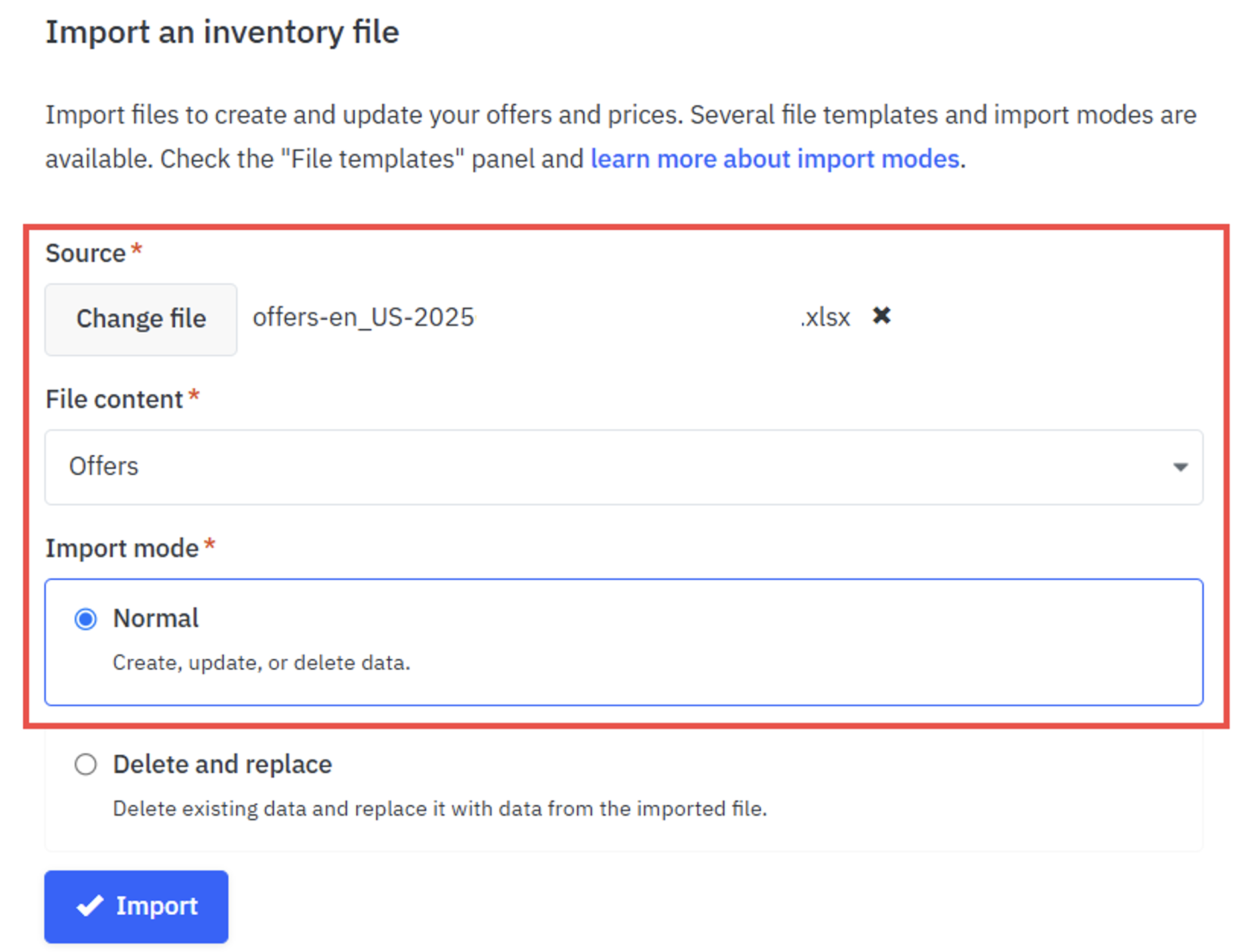Open the File content dropdown showing Offers
The height and width of the screenshot is (952, 1240).
pyautogui.click(x=623, y=467)
